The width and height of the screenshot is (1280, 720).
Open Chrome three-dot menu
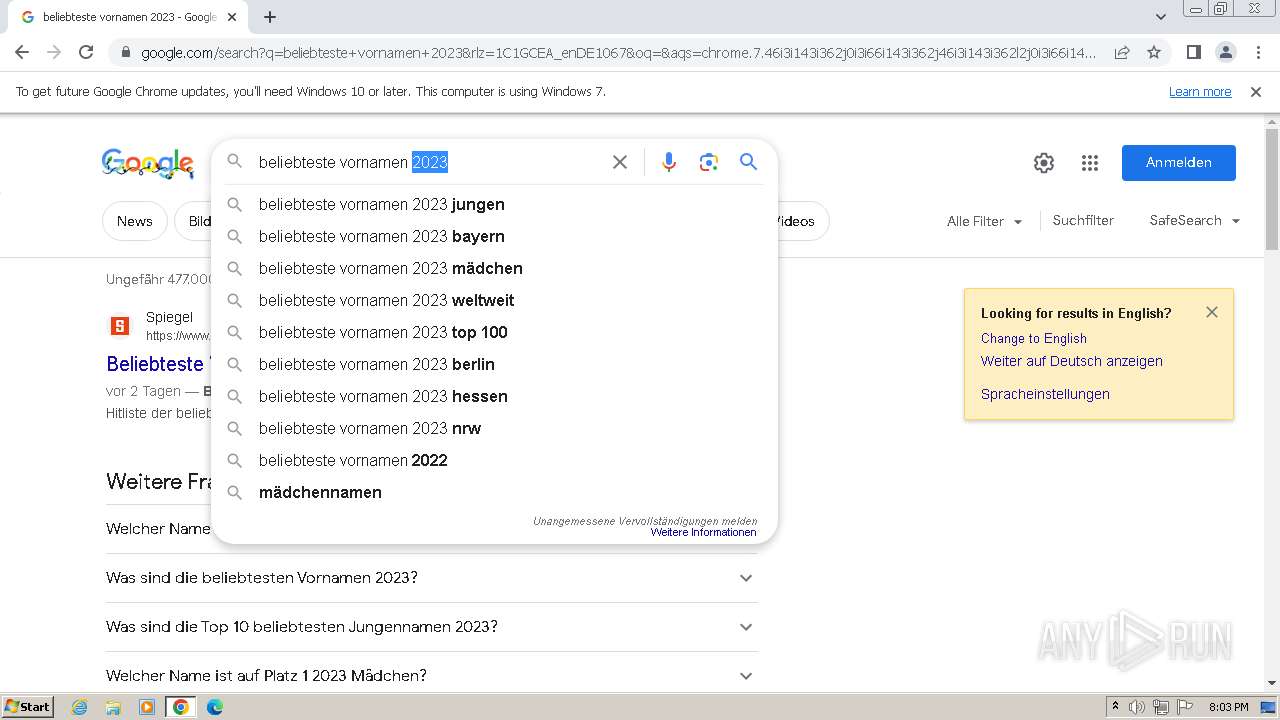coord(1259,52)
